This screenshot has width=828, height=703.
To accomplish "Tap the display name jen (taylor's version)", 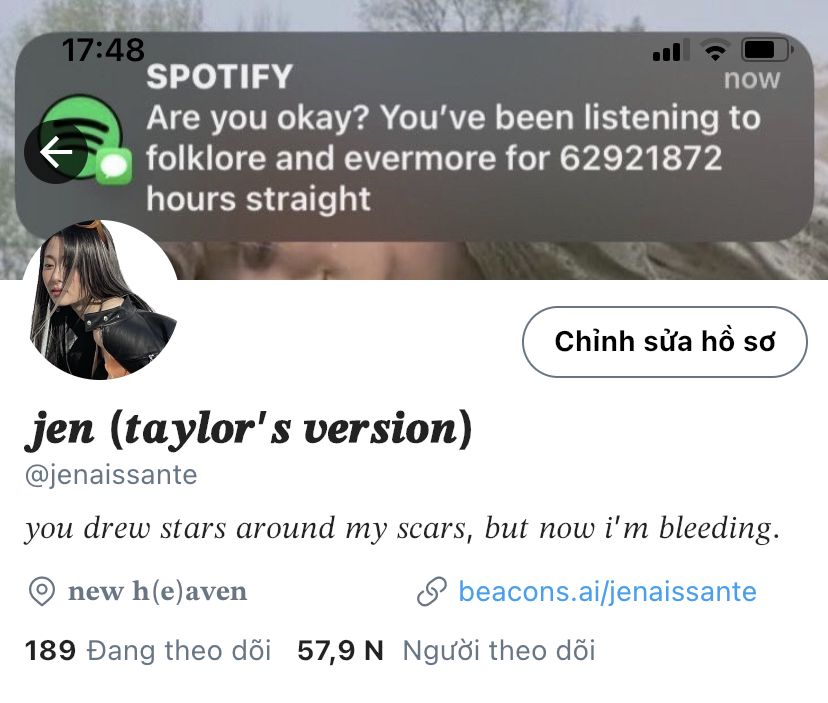I will (x=248, y=429).
